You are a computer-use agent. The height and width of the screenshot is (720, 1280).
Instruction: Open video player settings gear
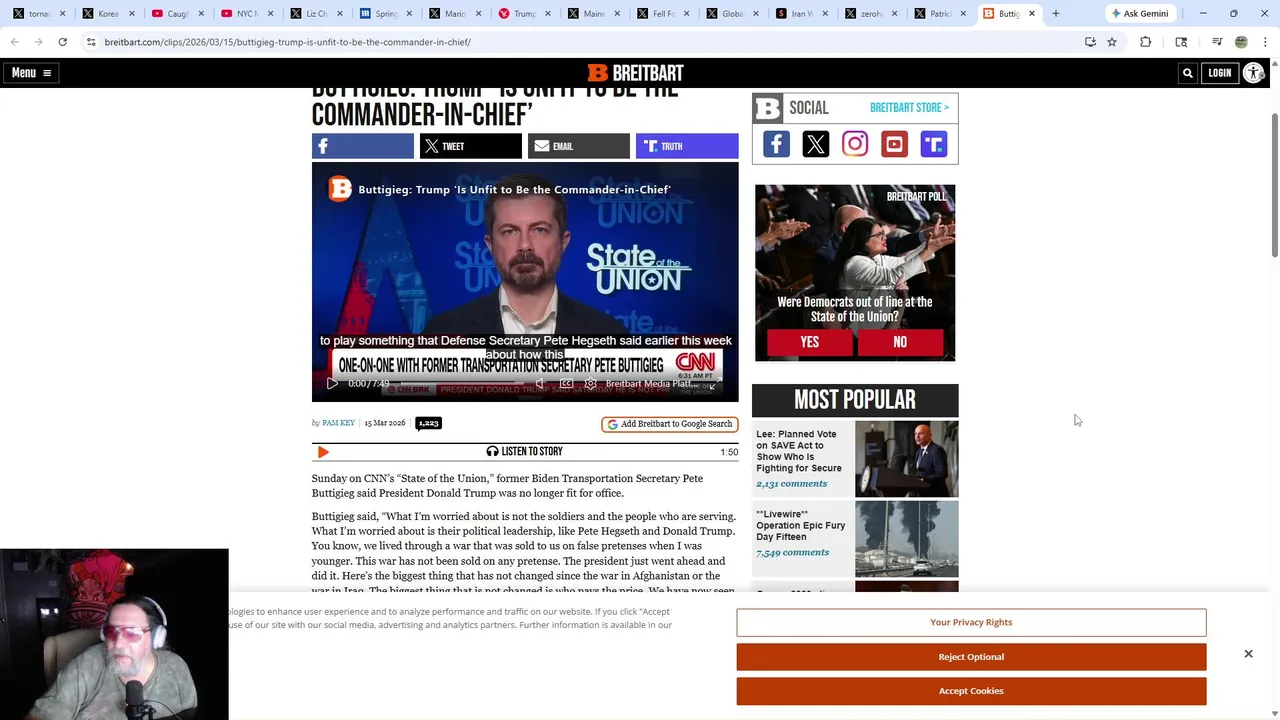click(x=591, y=383)
